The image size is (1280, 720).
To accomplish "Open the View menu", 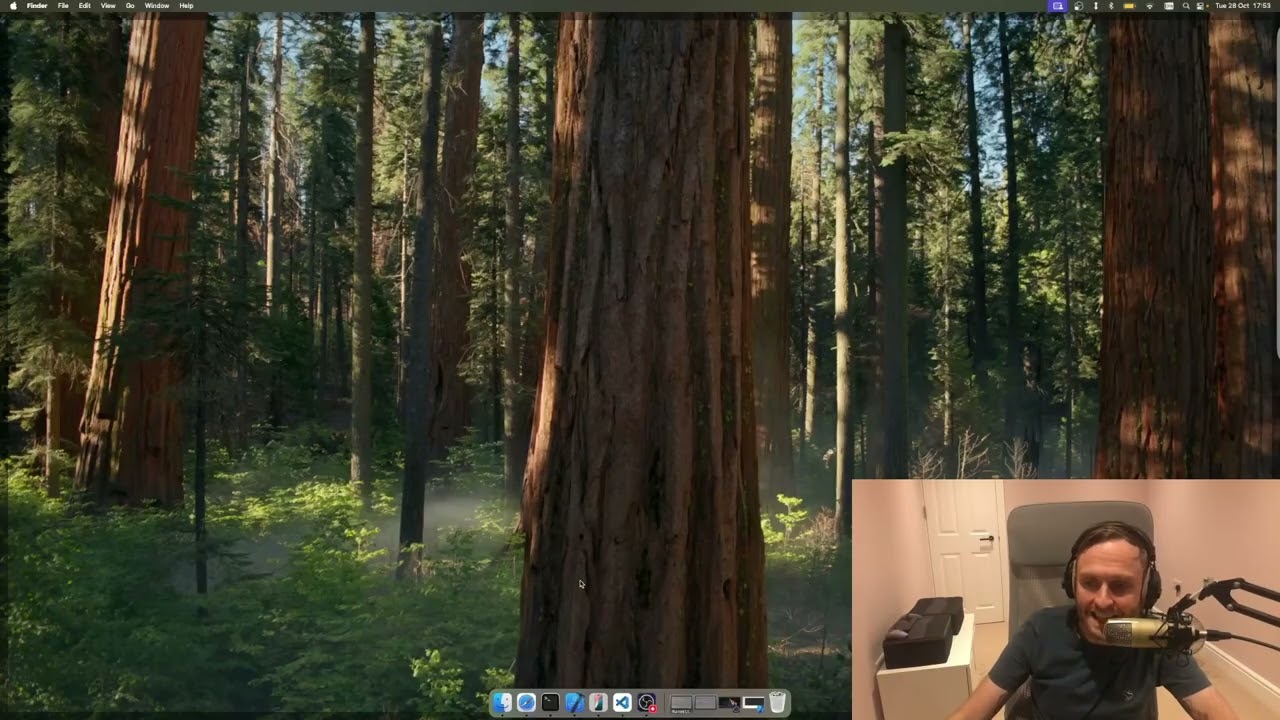I will tap(108, 5).
